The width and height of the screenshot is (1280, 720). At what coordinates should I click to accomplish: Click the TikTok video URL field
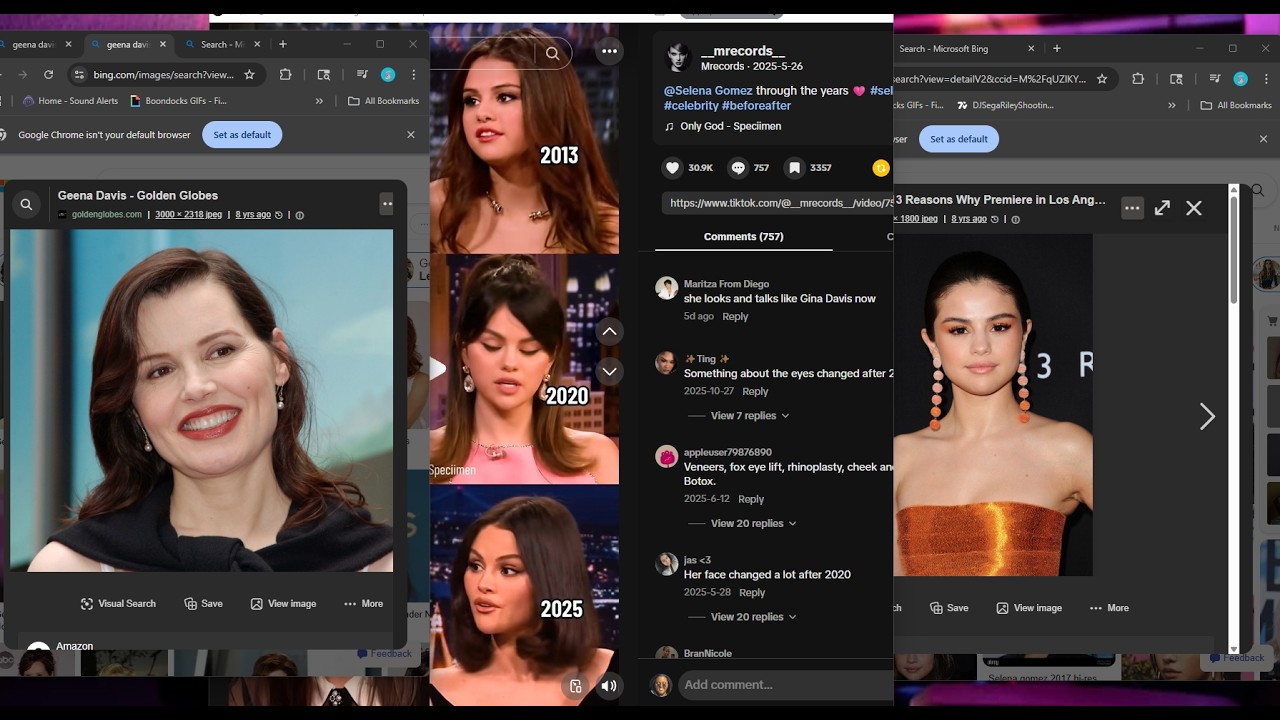pos(777,203)
